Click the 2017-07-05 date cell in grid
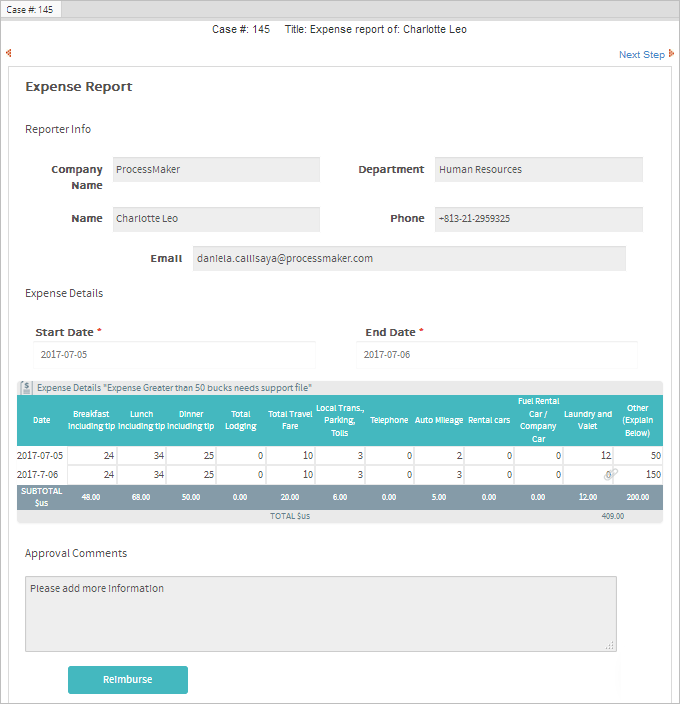This screenshot has height=704, width=680. 42,456
